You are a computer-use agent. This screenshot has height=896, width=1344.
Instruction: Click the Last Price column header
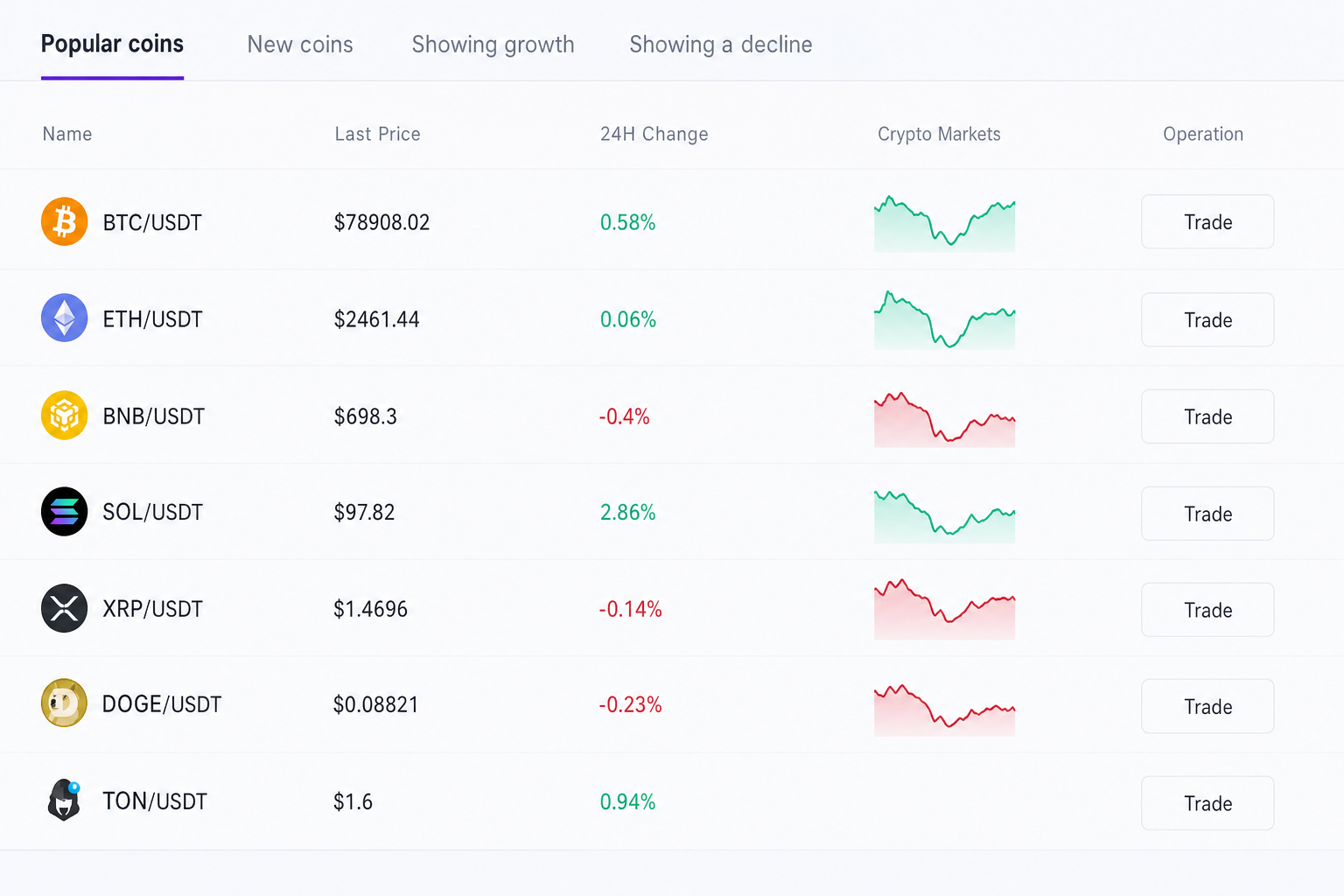click(377, 134)
